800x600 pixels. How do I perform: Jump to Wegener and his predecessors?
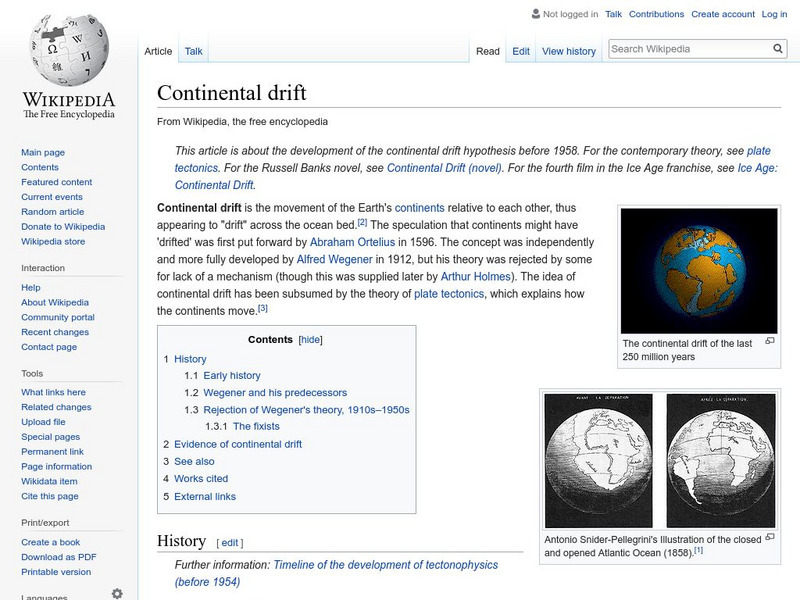coord(275,392)
